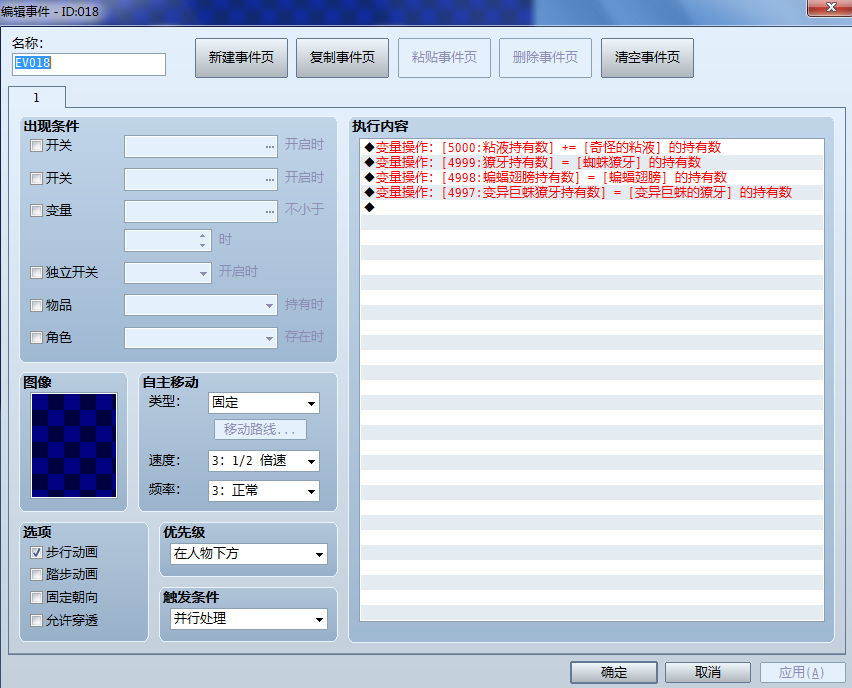Select the 4997:变异巨蛛獠牙持有数 command line

[x=592, y=192]
